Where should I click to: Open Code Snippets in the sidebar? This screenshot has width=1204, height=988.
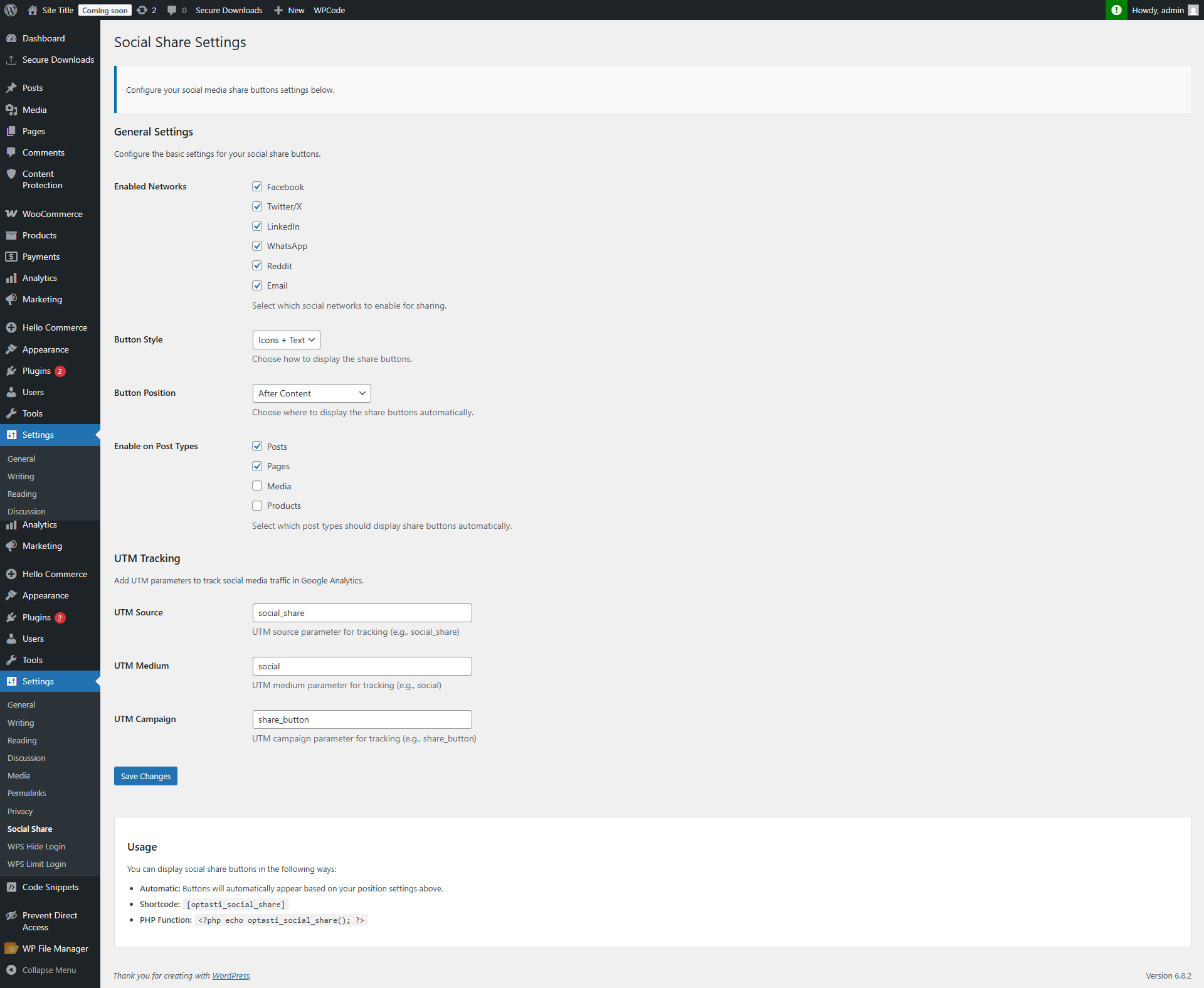pos(50,887)
